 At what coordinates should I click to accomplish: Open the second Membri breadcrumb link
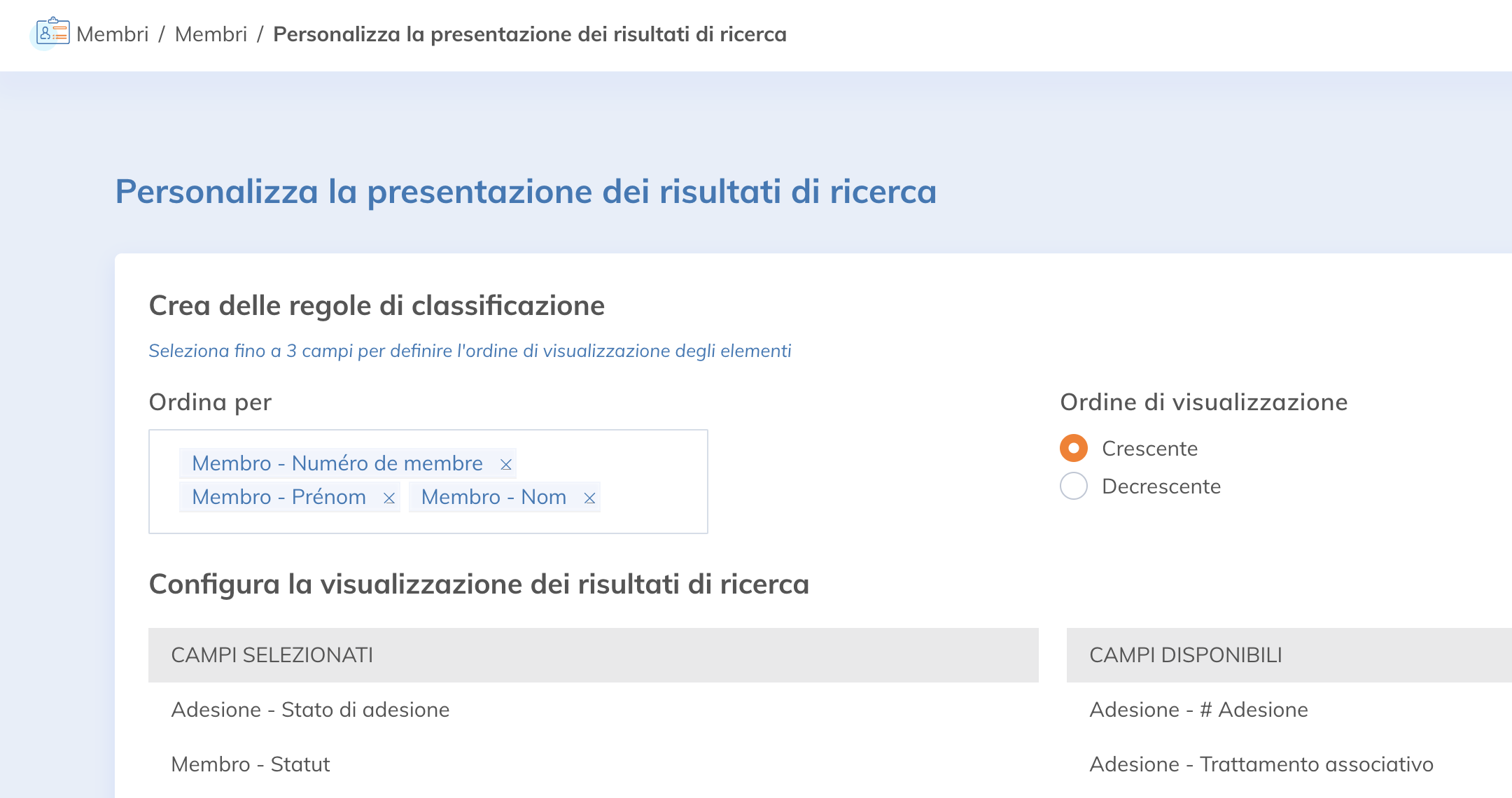click(x=211, y=34)
